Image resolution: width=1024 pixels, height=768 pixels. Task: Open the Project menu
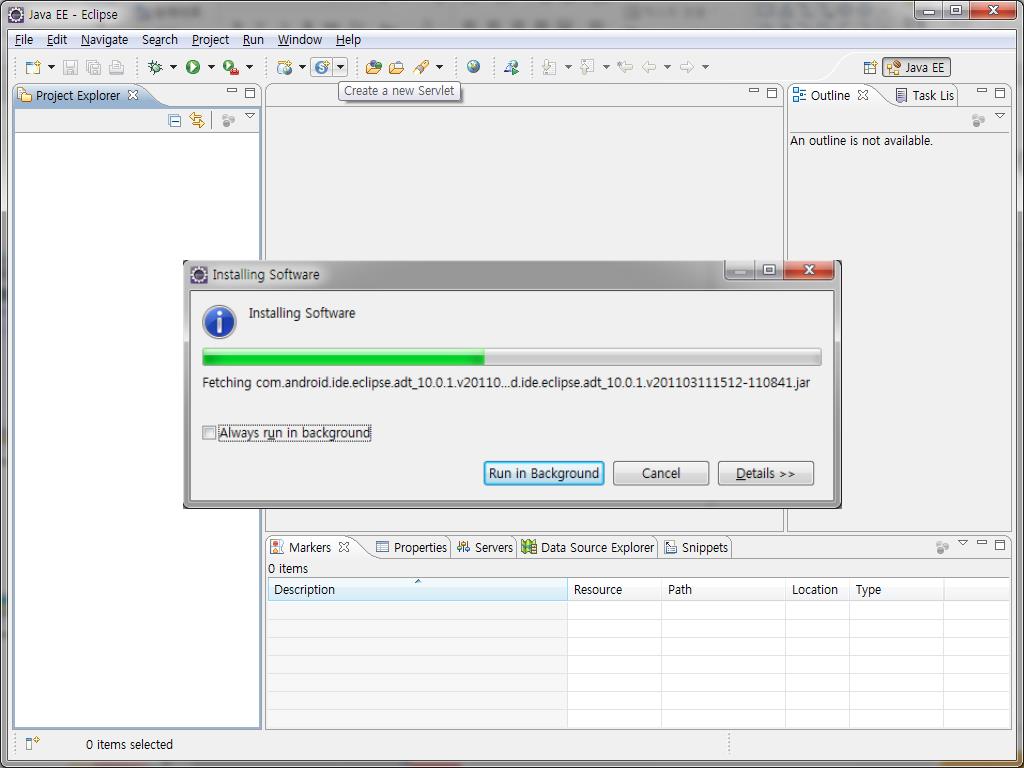[x=210, y=40]
